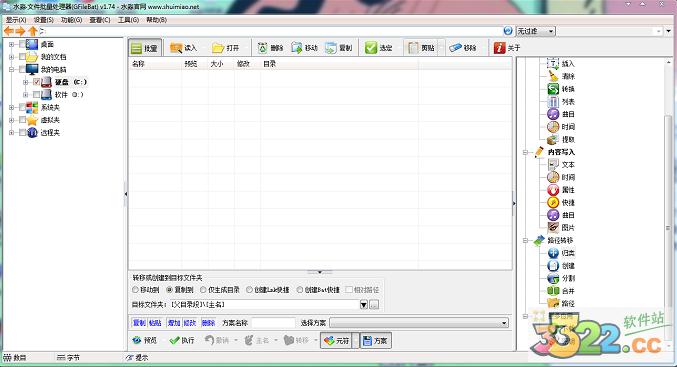Open the target folder dropdown arrow

pyautogui.click(x=364, y=305)
